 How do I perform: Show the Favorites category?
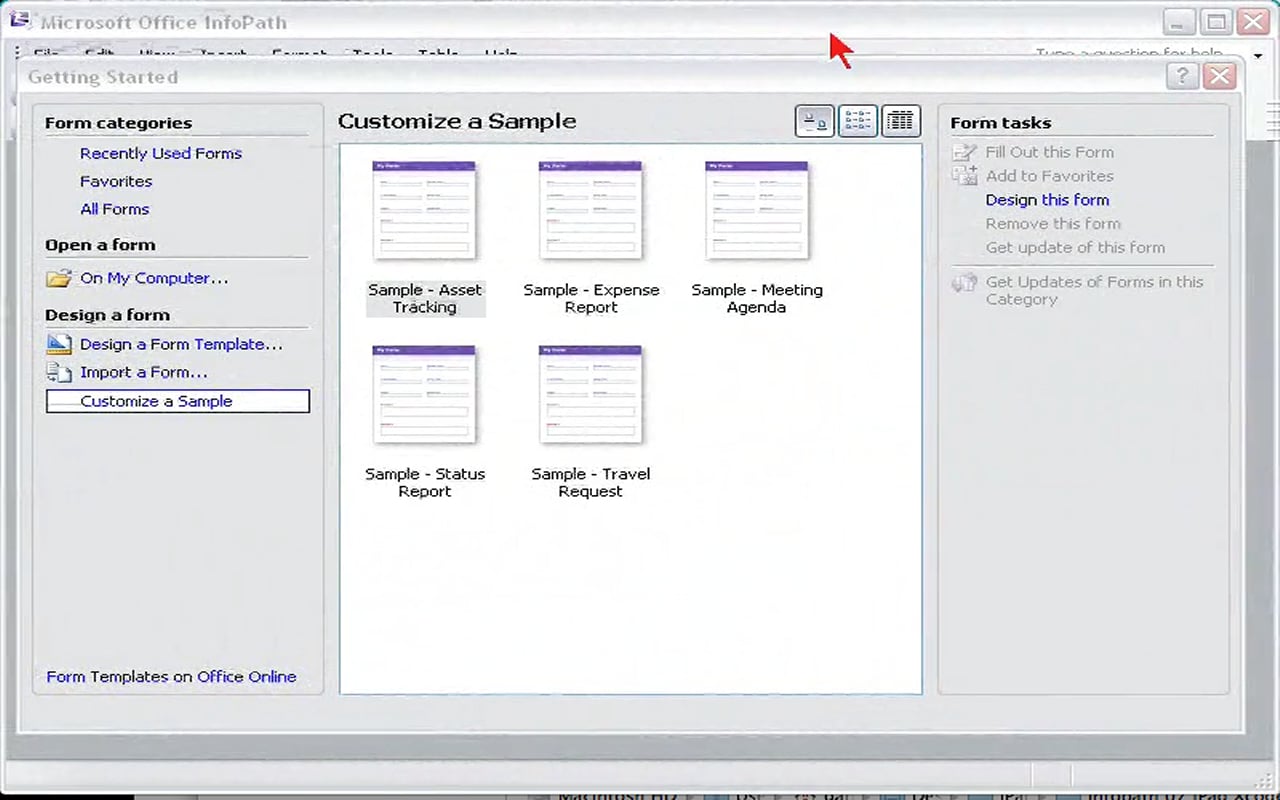pyautogui.click(x=116, y=181)
